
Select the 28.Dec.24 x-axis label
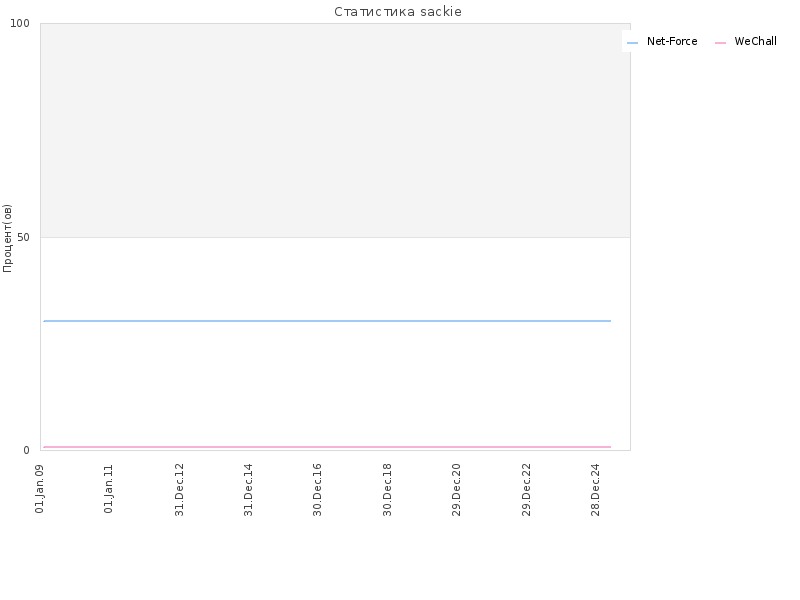595,490
